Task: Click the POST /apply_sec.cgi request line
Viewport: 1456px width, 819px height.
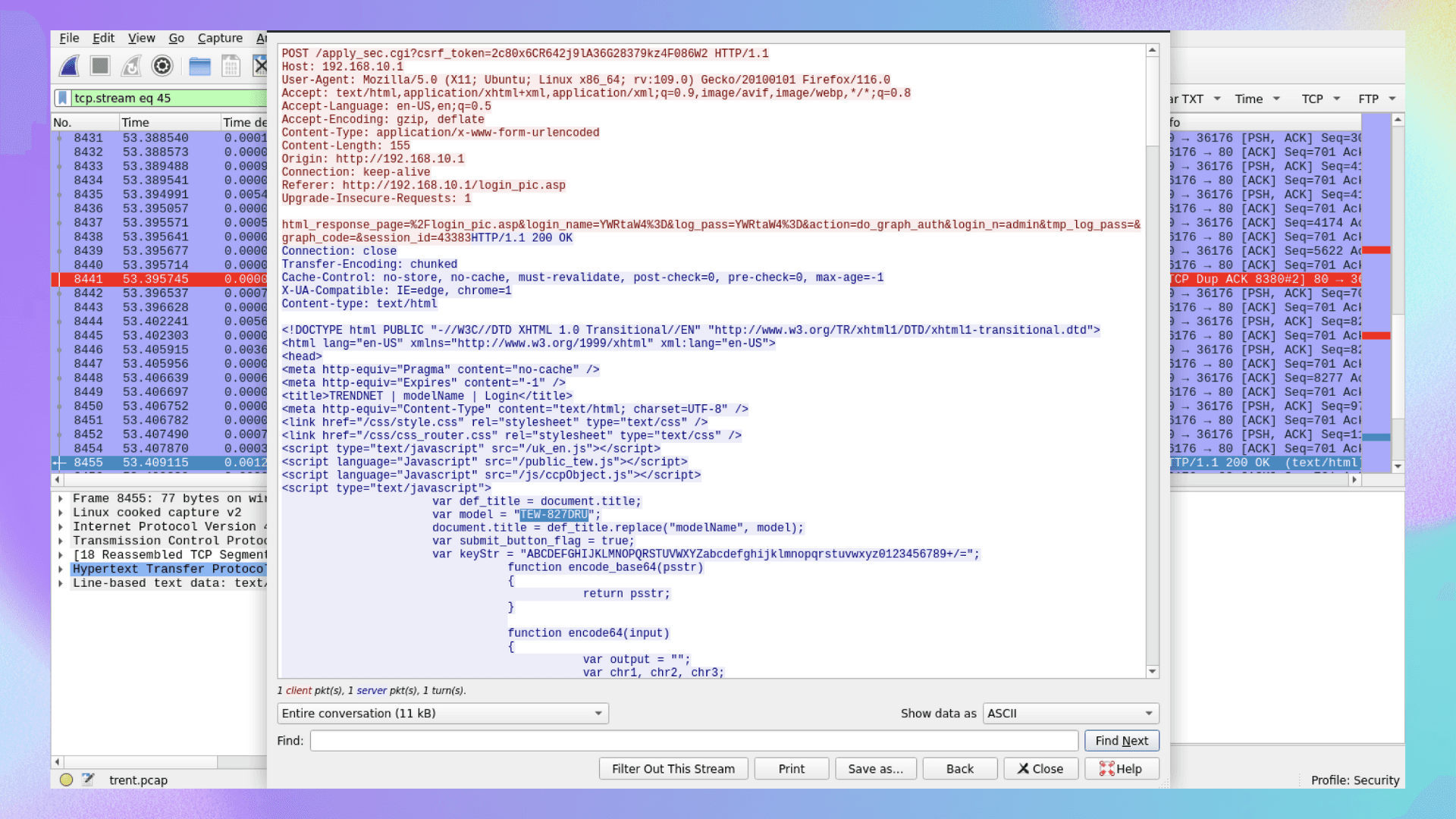Action: pyautogui.click(x=525, y=54)
